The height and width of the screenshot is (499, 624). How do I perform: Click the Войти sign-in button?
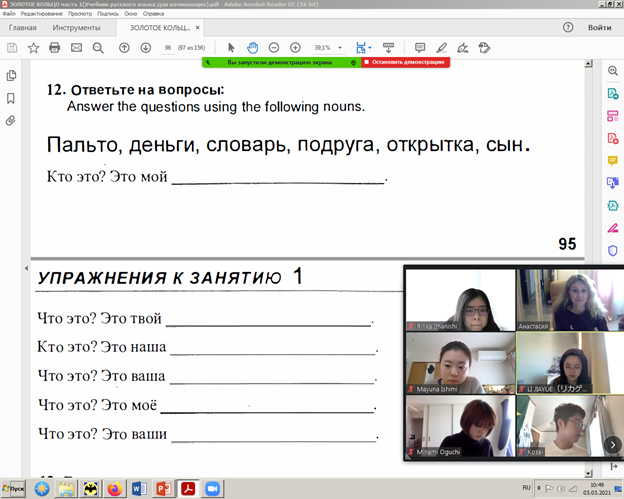[x=600, y=28]
